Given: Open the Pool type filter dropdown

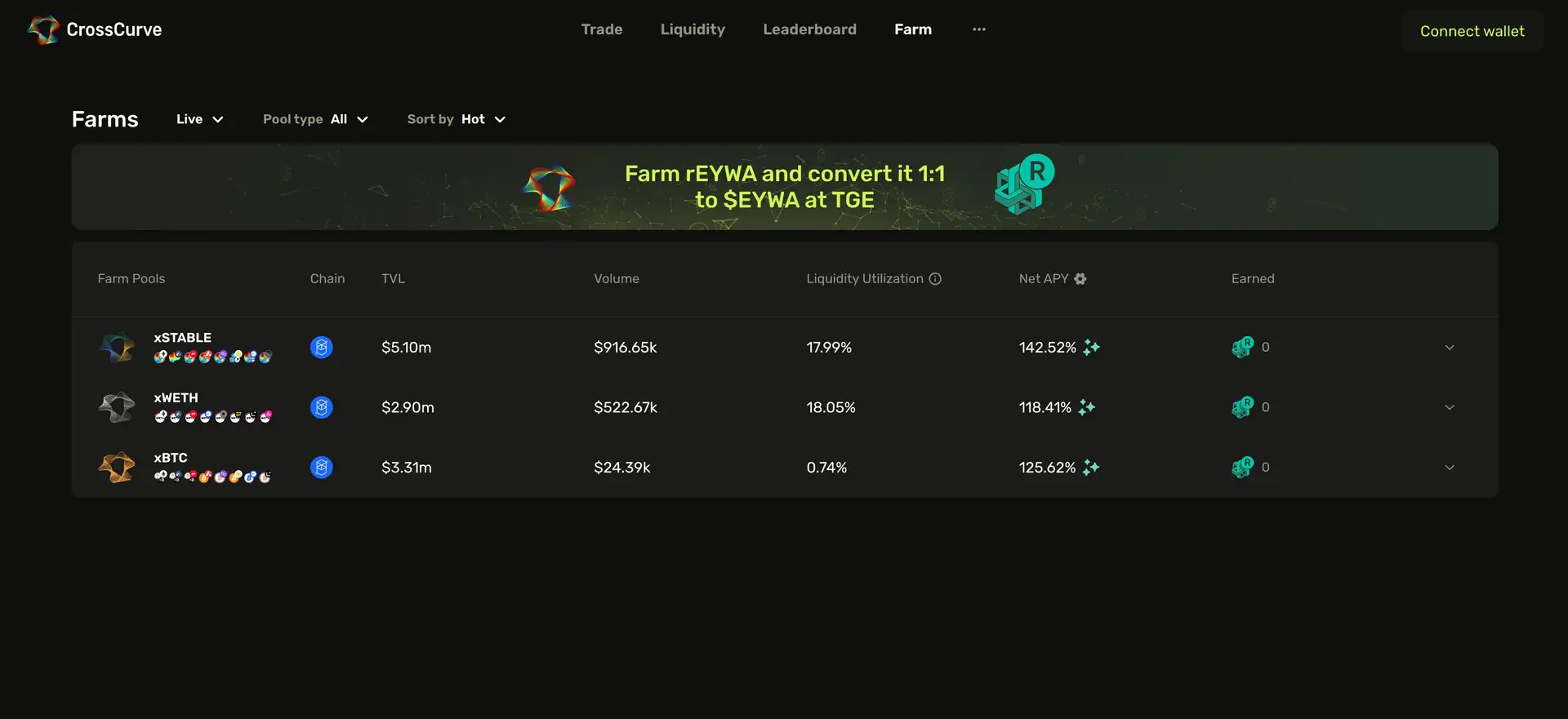Looking at the screenshot, I should click(x=315, y=119).
